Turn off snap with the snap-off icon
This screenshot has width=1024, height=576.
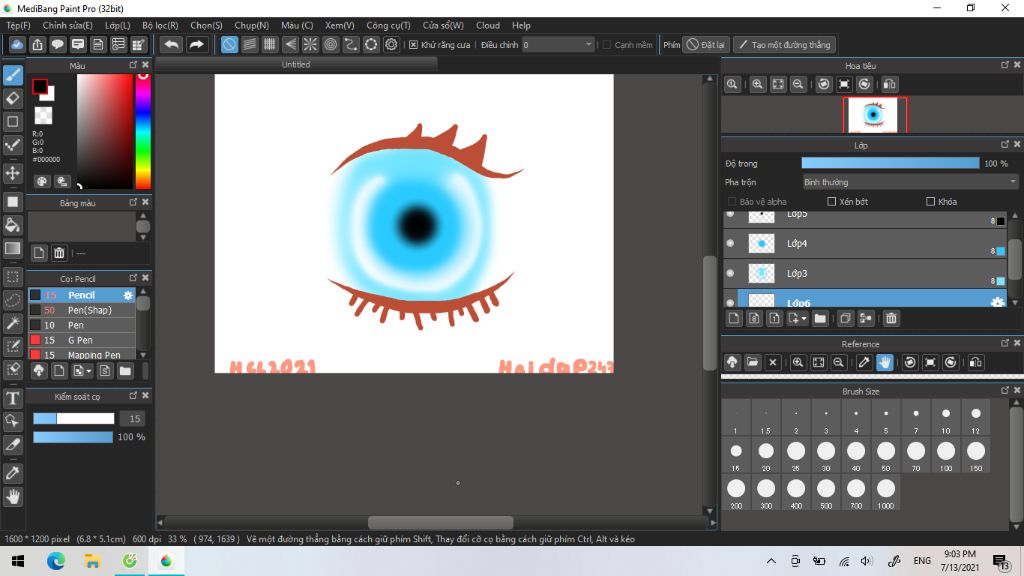229,44
